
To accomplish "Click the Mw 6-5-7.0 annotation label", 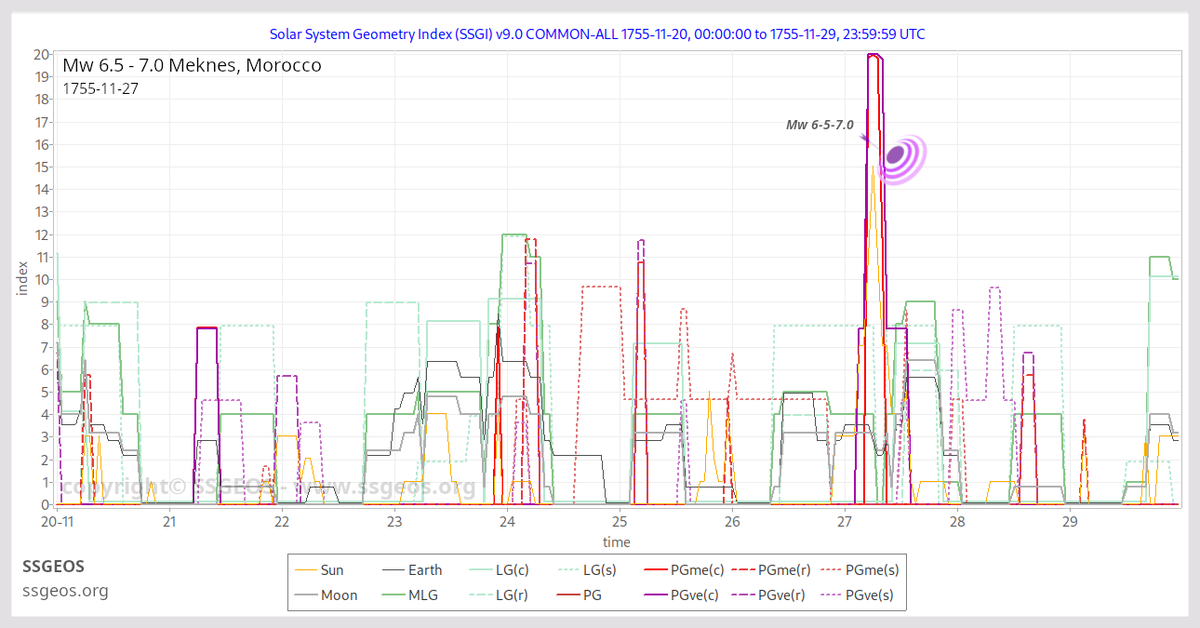I will pos(820,125).
